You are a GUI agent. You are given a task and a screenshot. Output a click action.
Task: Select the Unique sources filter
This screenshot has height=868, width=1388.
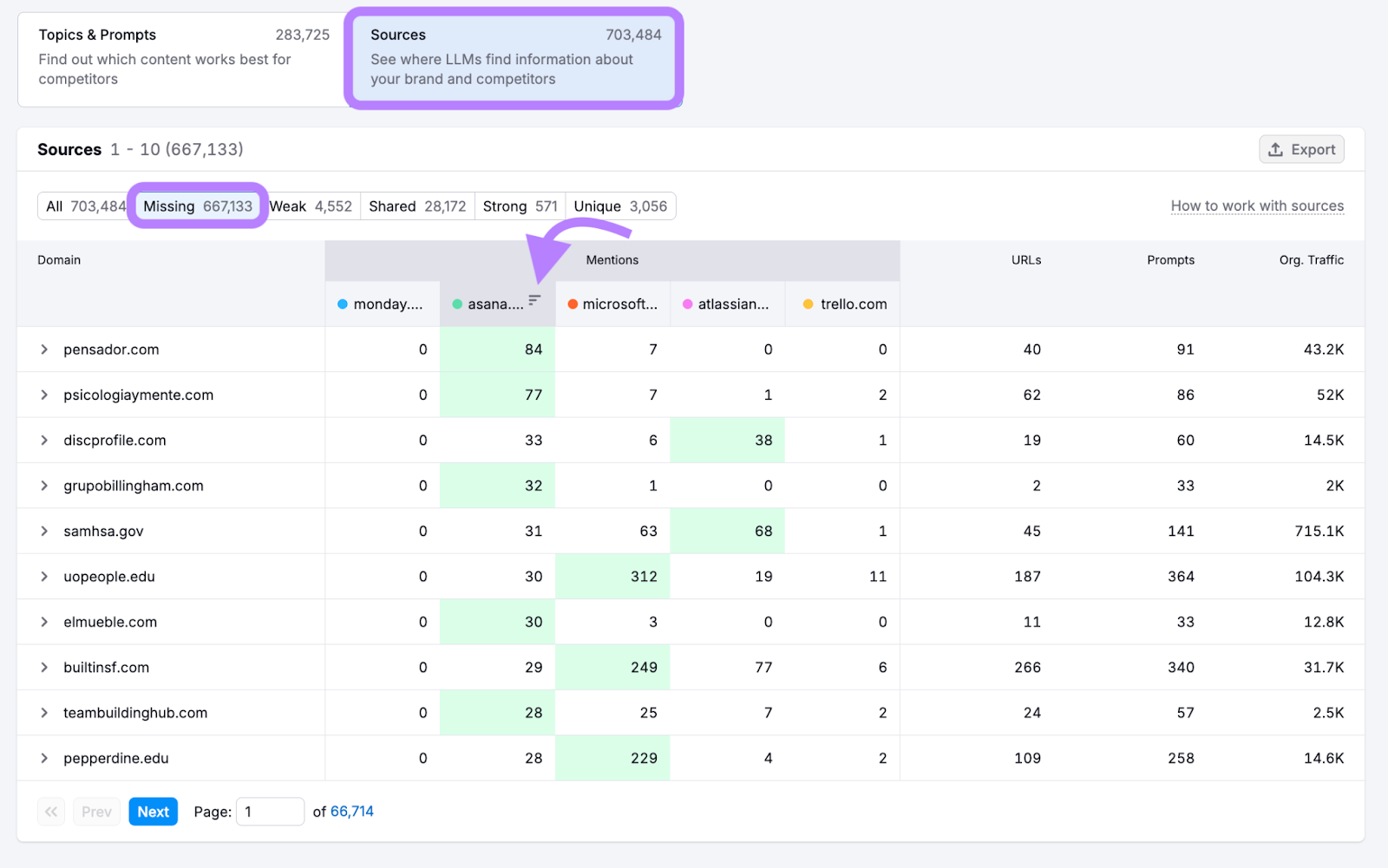[x=620, y=206]
